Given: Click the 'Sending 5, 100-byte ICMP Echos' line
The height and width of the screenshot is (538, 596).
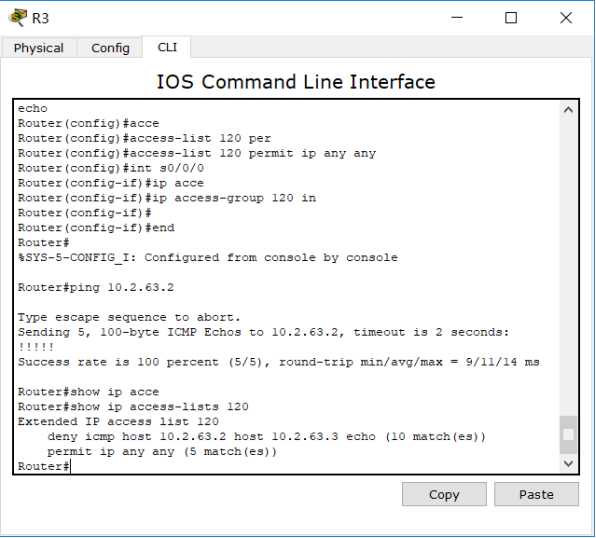Looking at the screenshot, I should pyautogui.click(x=263, y=332).
